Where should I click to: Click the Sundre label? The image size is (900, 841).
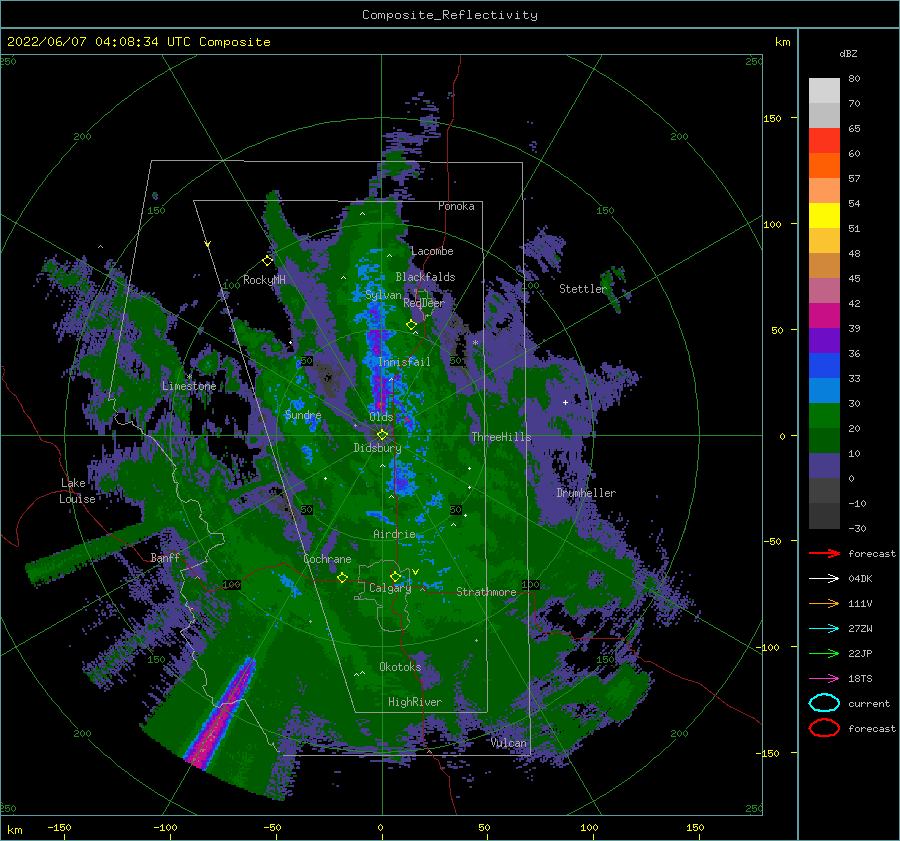[303, 415]
